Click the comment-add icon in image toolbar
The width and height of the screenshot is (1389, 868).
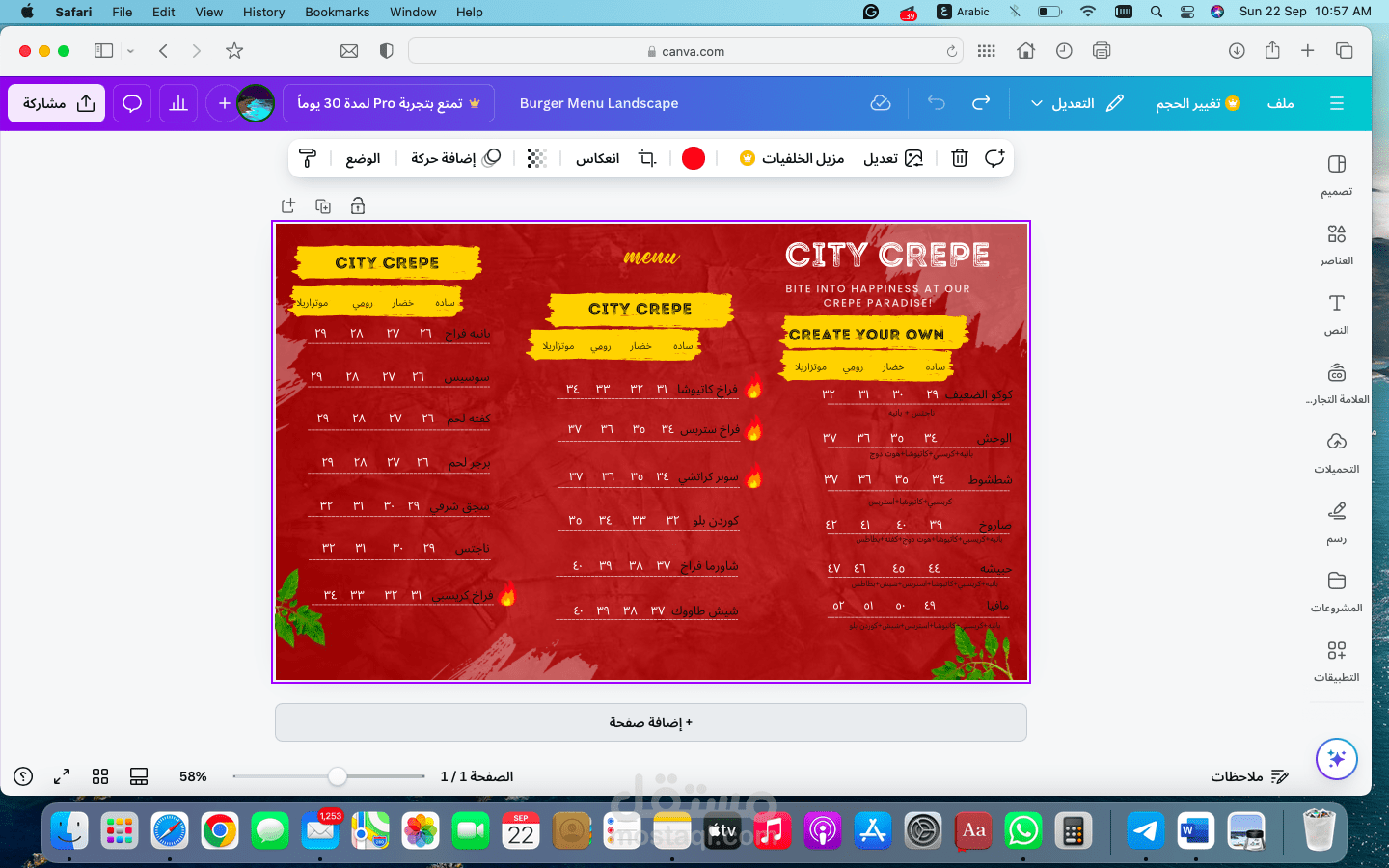pyautogui.click(x=994, y=158)
